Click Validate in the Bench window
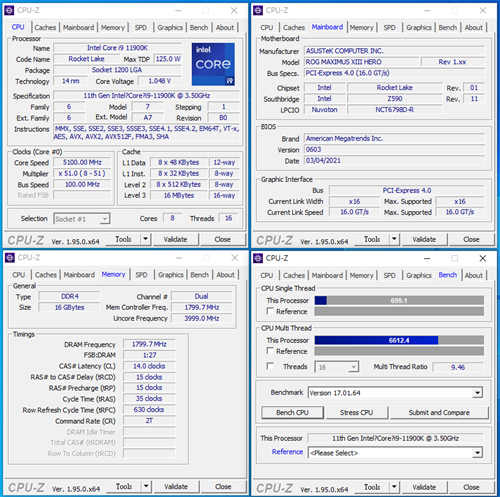500x497 pixels. (424, 487)
